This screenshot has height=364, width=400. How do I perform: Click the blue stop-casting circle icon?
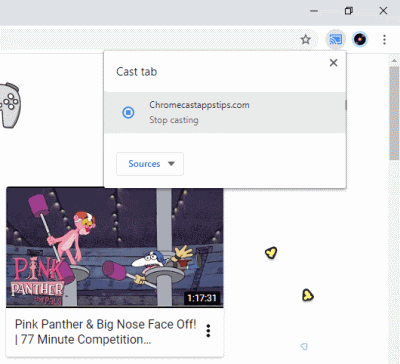click(128, 112)
